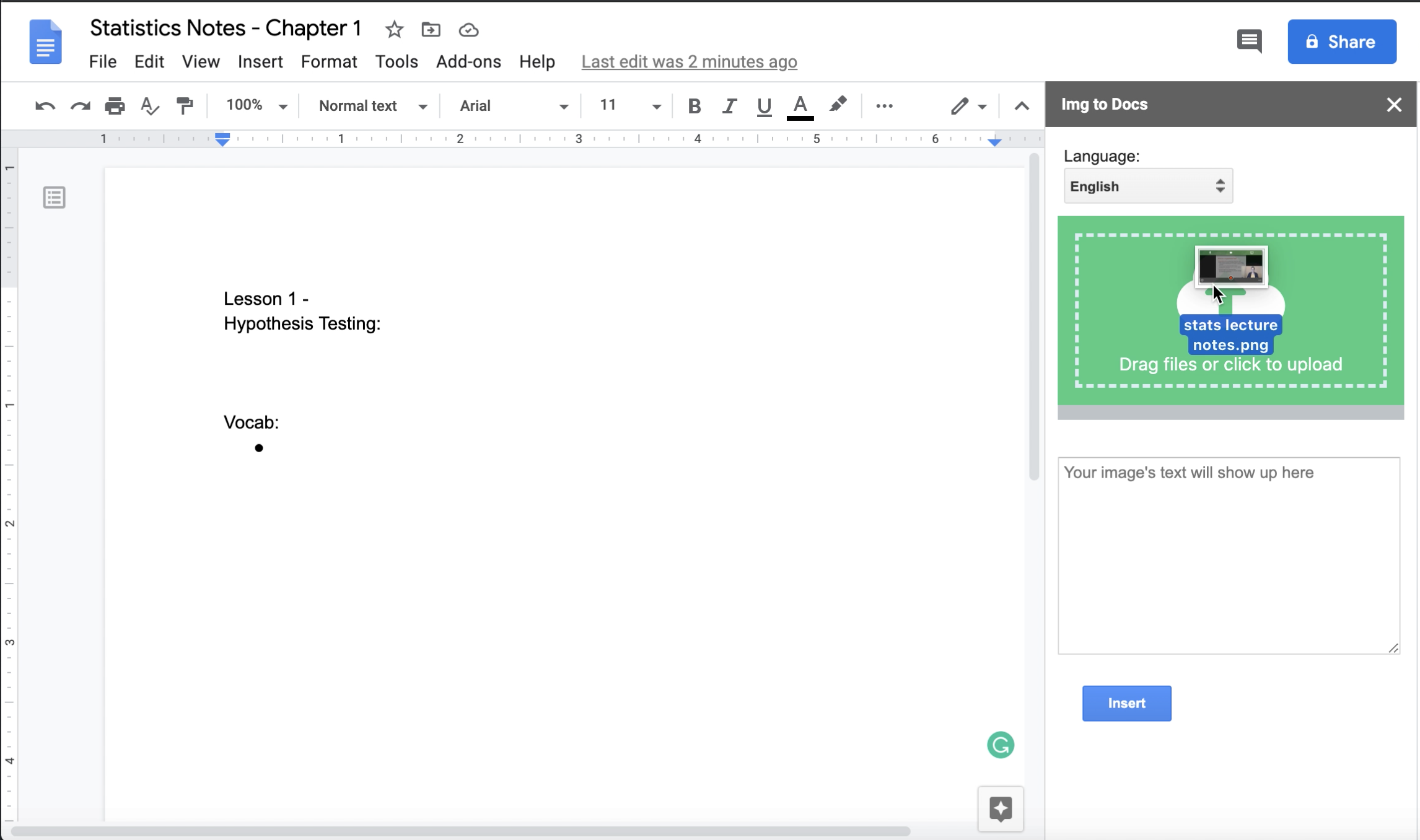Open the Grammarly green icon
The image size is (1420, 840).
point(1000,745)
